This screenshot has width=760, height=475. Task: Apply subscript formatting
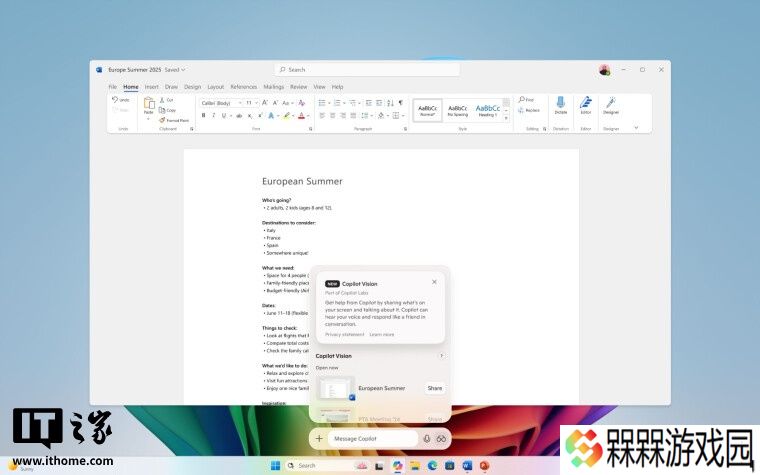tap(249, 115)
